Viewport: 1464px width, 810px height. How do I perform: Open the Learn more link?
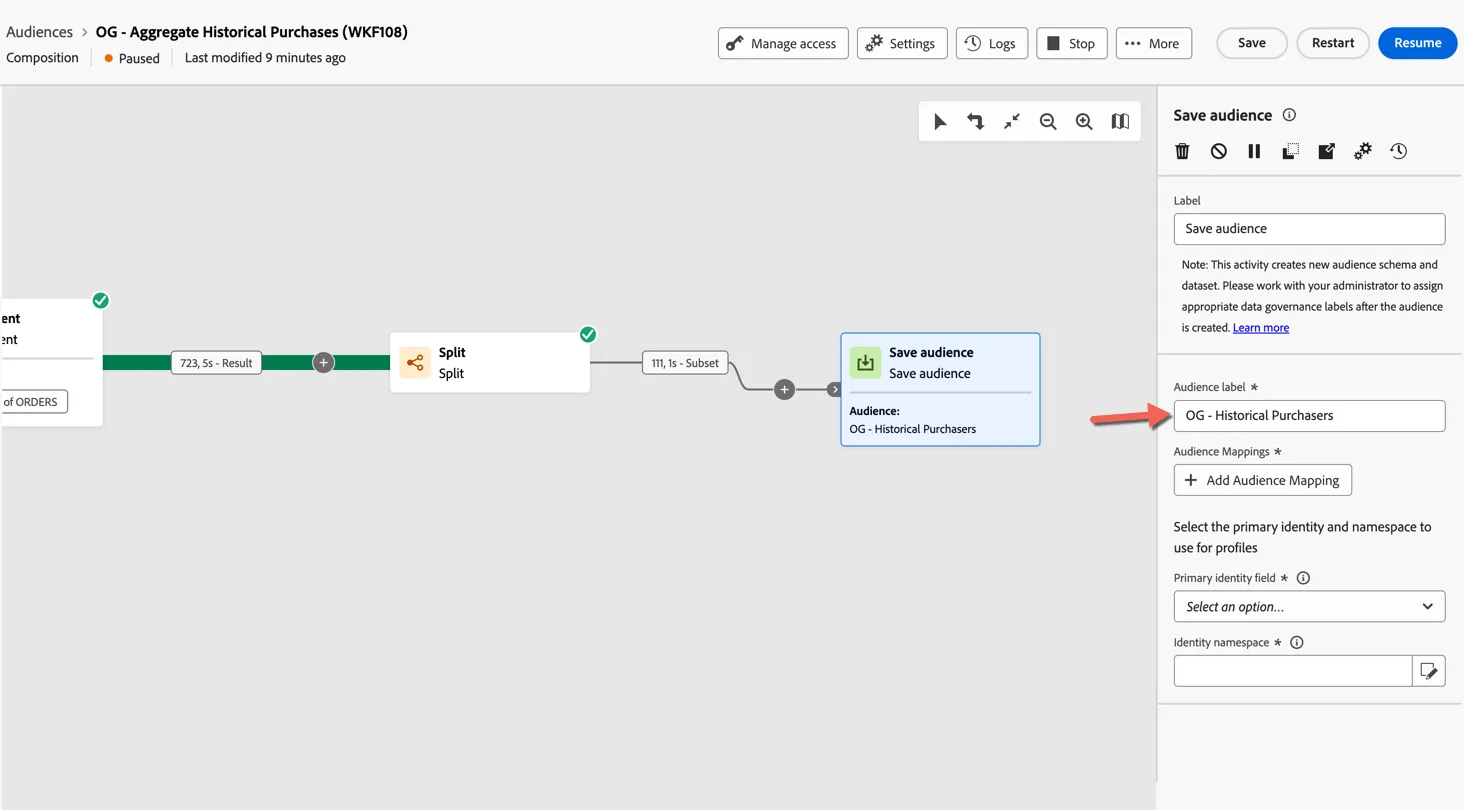point(1261,328)
